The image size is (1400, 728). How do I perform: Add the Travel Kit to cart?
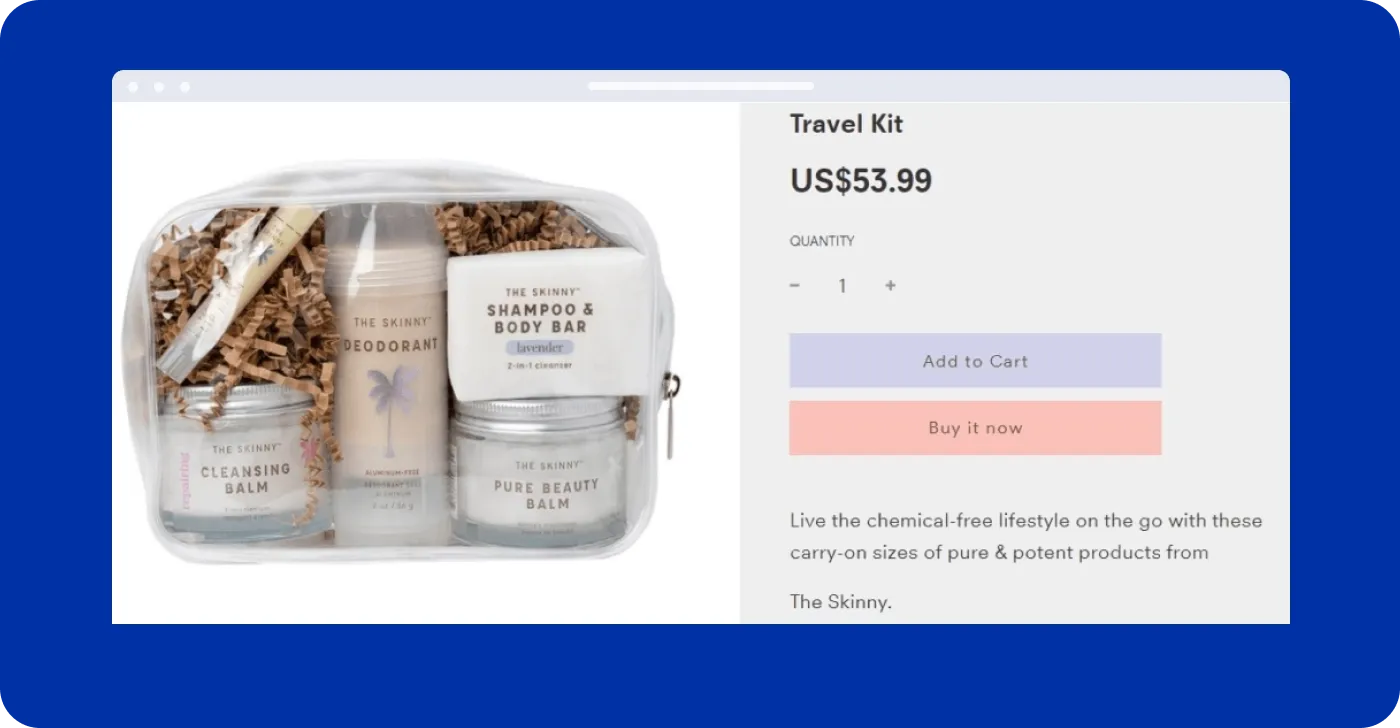(975, 361)
